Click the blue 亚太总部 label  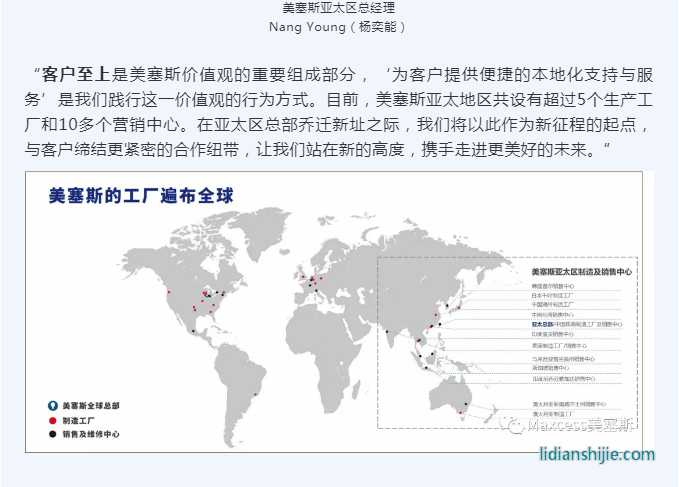[x=542, y=324]
